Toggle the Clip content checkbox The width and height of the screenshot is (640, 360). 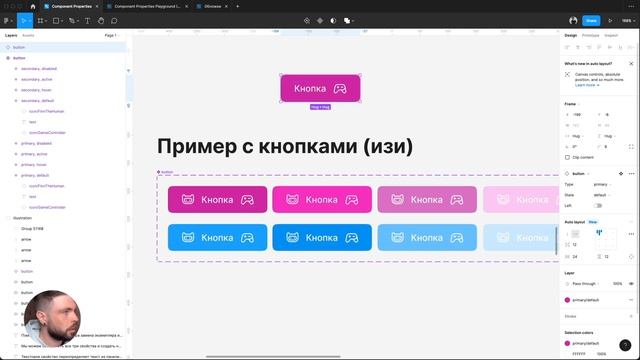567,158
